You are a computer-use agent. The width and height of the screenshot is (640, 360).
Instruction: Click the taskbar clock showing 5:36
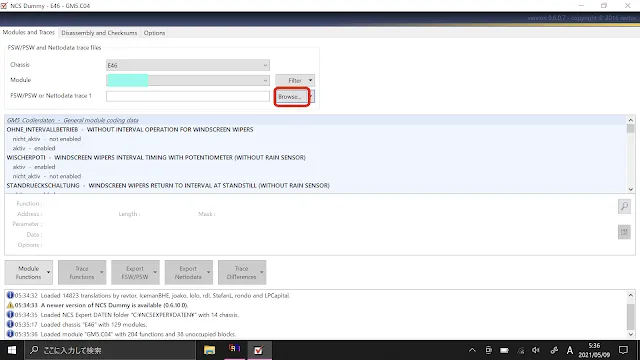594,350
